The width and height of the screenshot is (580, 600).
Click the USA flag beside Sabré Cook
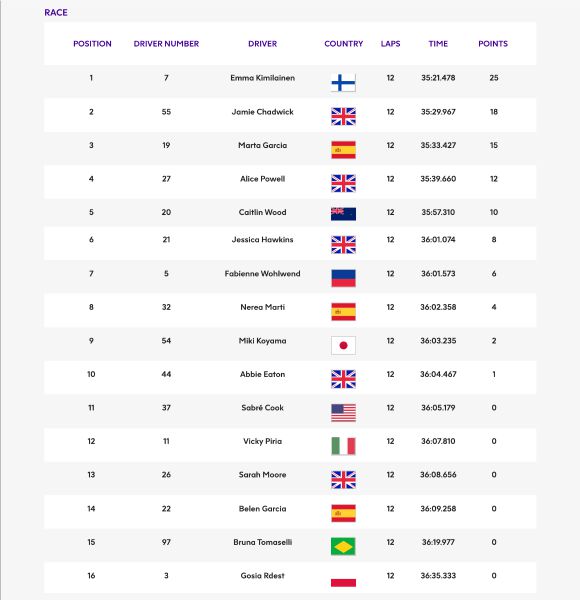click(x=343, y=412)
